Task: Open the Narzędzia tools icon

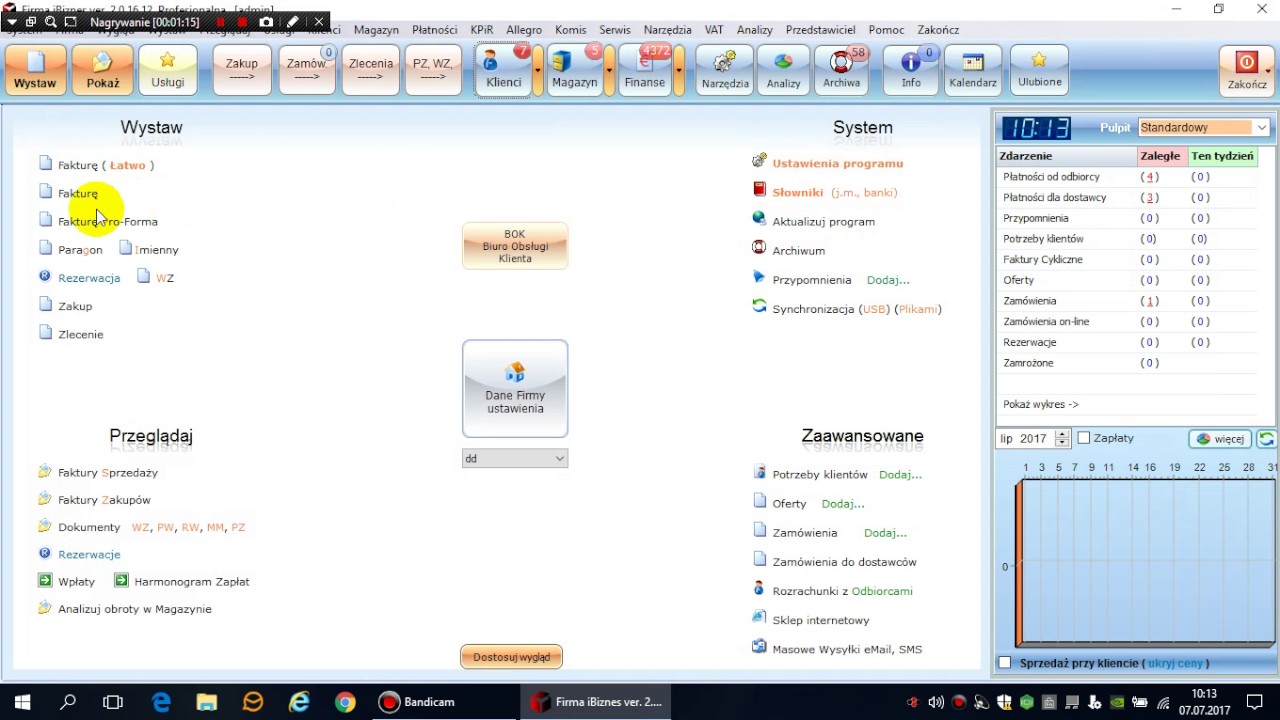Action: [x=725, y=70]
